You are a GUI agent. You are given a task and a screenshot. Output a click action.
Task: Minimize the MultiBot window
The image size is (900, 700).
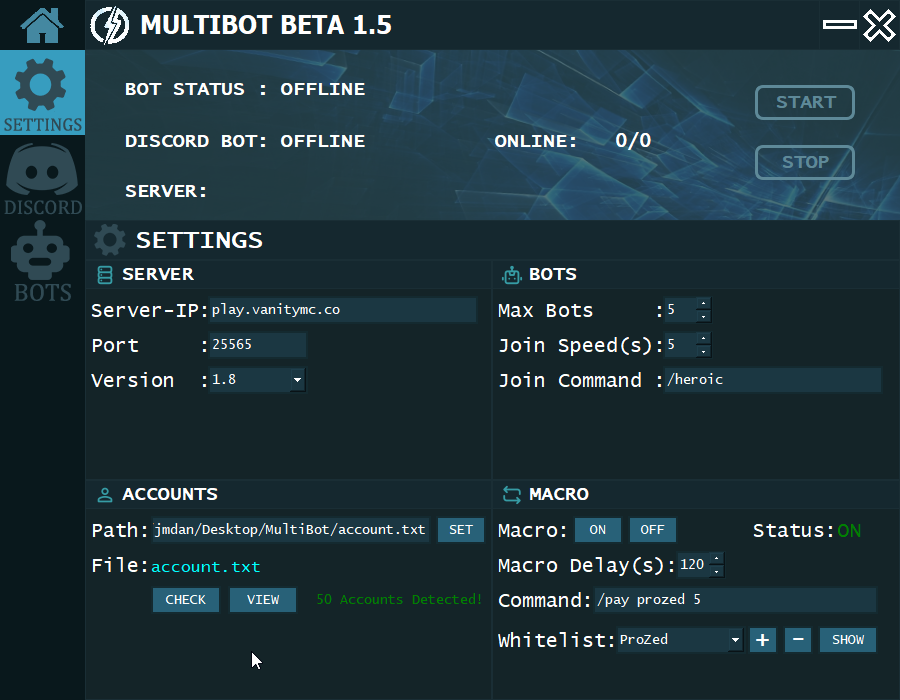(839, 24)
